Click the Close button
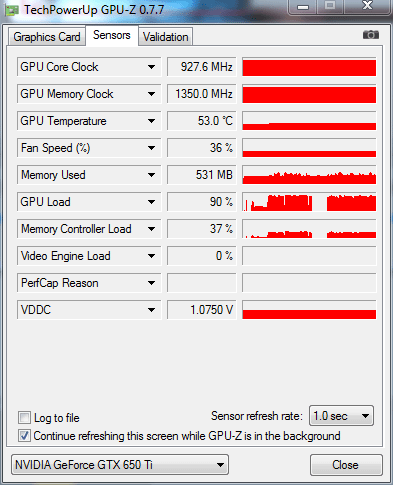 coord(345,465)
